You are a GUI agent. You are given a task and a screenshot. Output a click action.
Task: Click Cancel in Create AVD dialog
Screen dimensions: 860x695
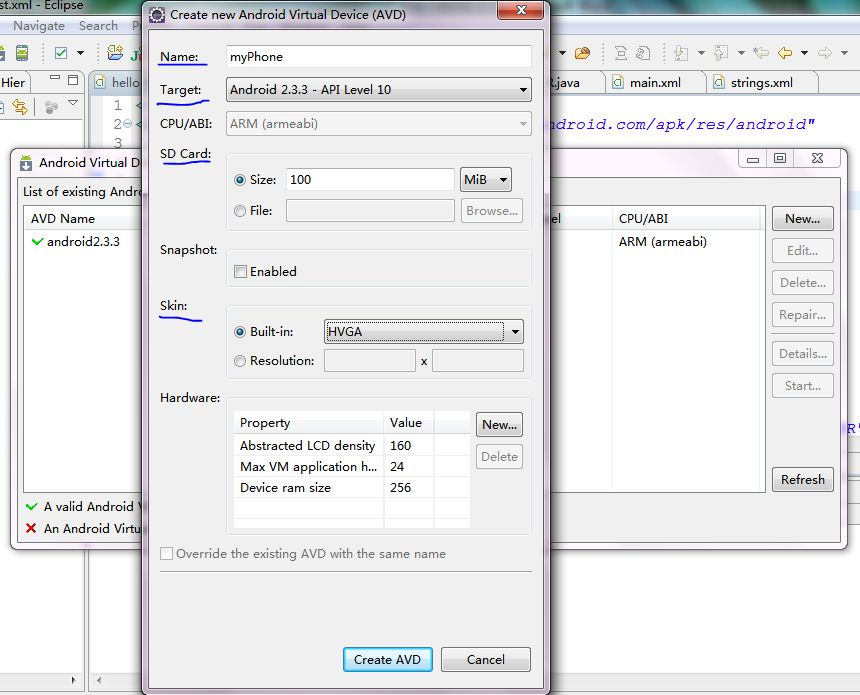pos(485,659)
